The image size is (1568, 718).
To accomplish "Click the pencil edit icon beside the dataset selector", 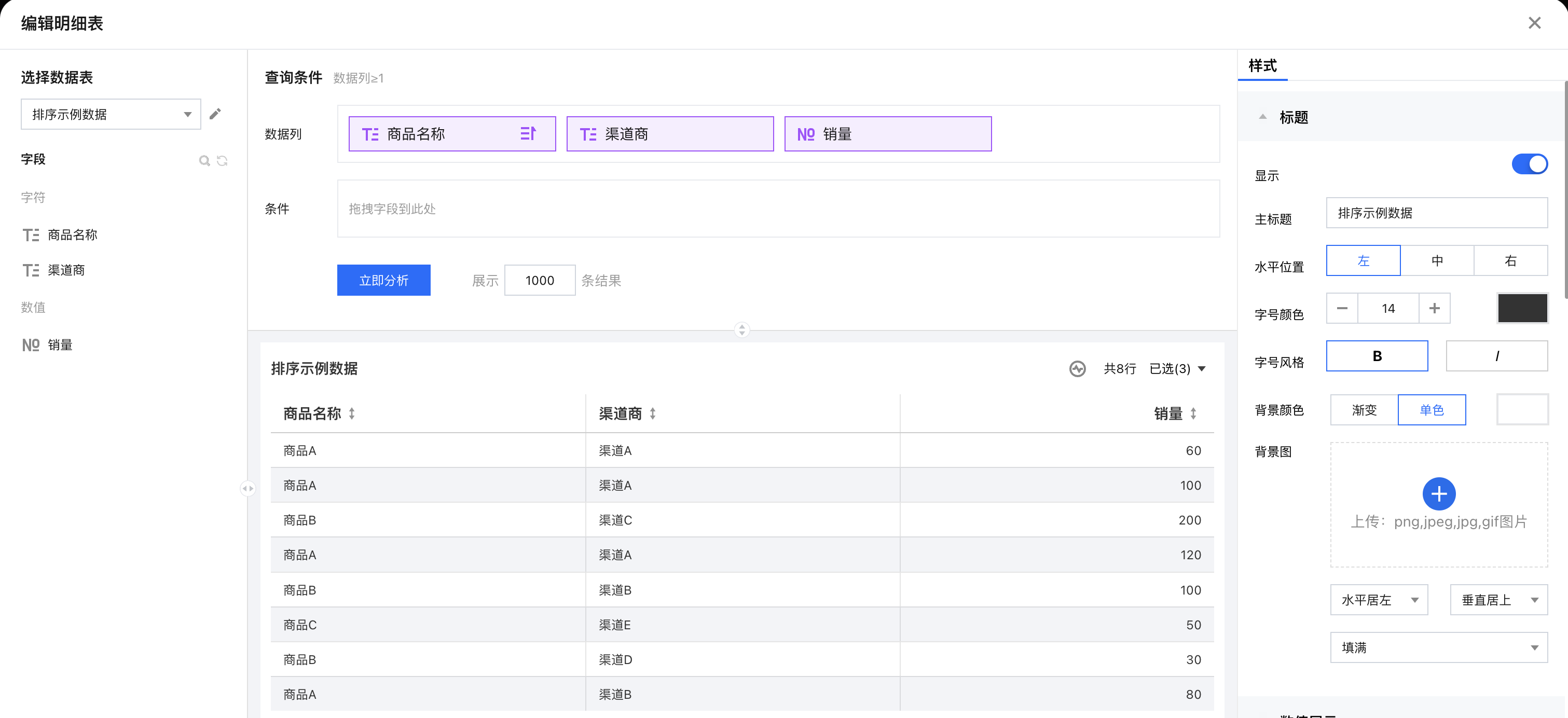I will pyautogui.click(x=215, y=114).
